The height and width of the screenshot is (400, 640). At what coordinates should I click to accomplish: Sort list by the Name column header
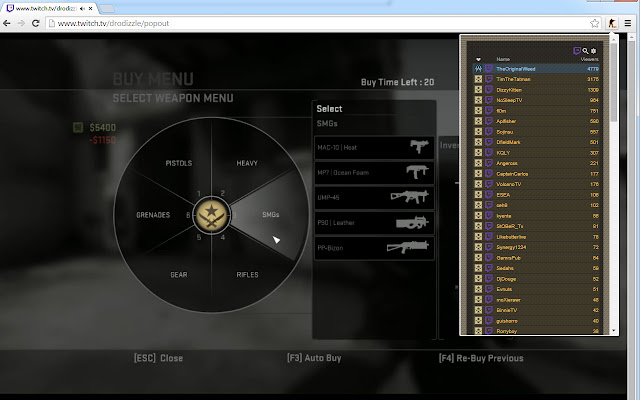point(503,59)
